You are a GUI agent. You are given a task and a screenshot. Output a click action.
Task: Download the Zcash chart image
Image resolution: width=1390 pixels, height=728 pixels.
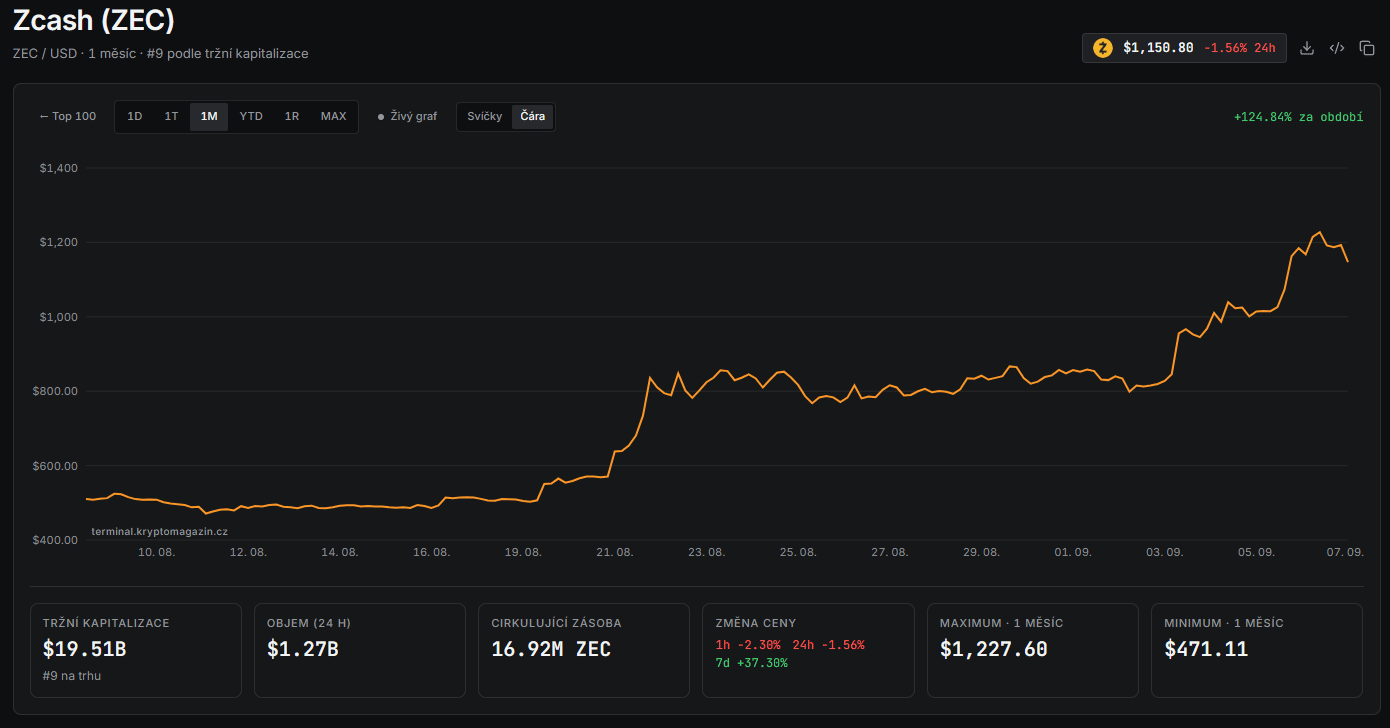[x=1306, y=48]
